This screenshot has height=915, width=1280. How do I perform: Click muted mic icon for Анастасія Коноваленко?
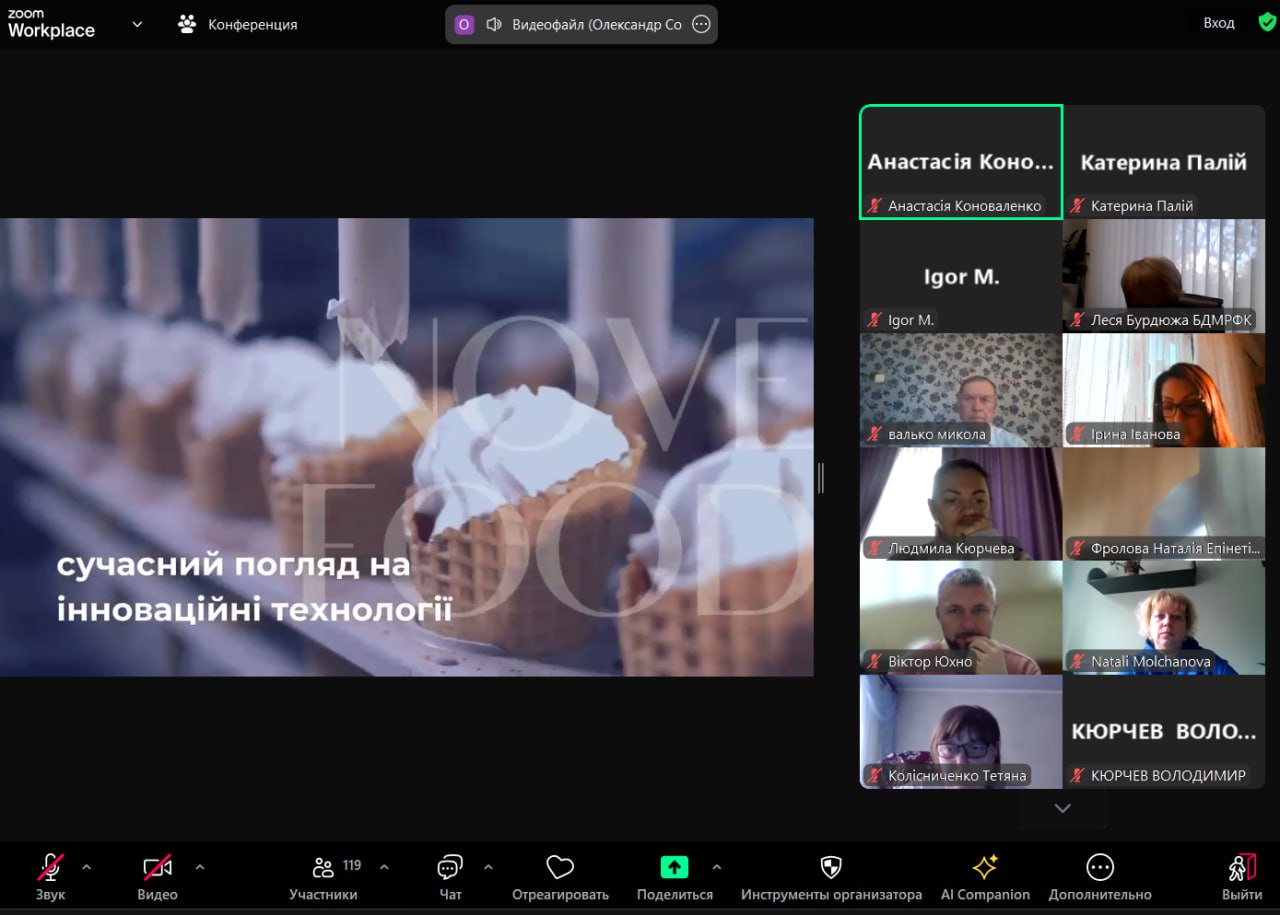coord(875,206)
